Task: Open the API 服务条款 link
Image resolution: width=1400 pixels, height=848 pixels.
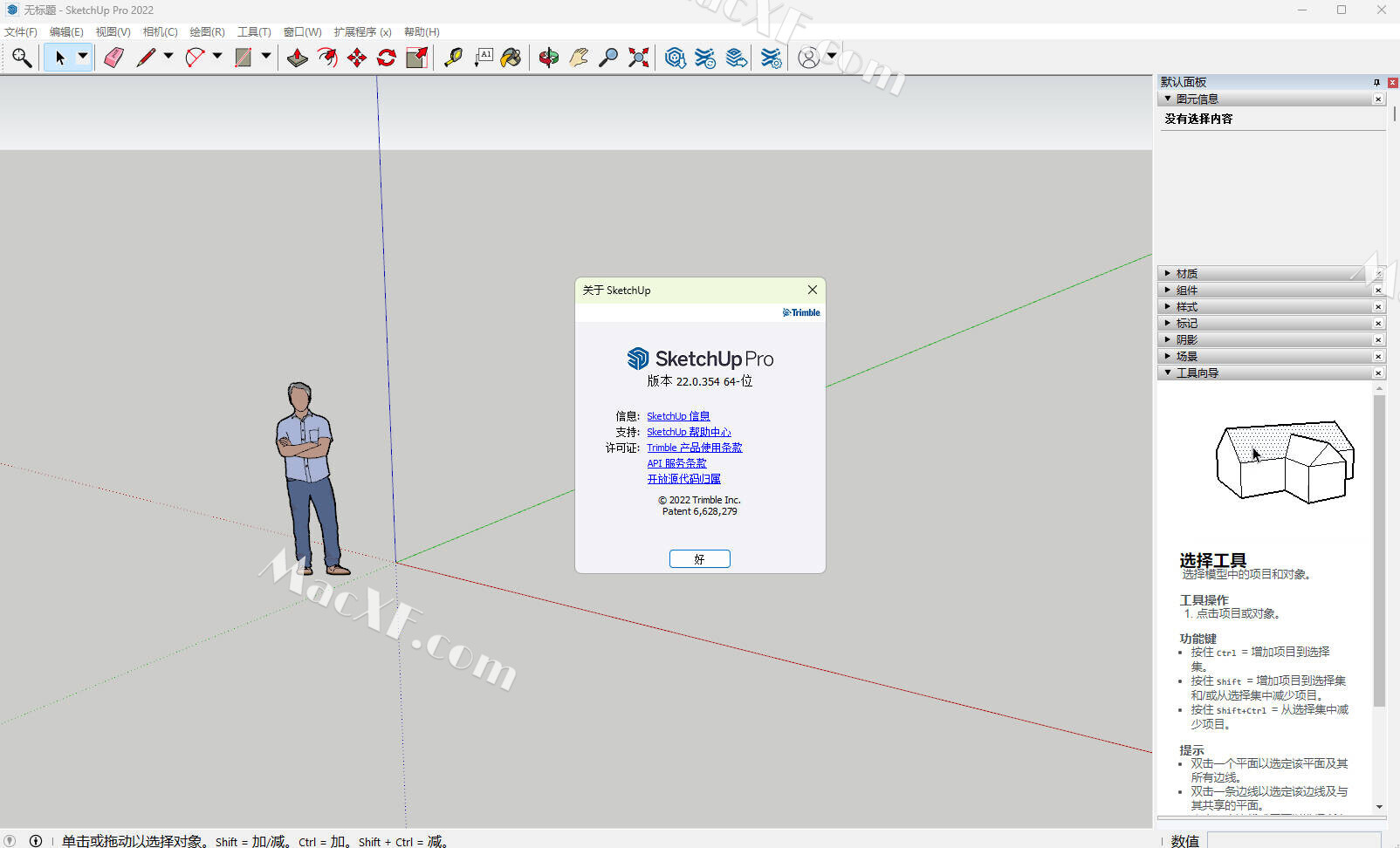Action: pyautogui.click(x=676, y=463)
